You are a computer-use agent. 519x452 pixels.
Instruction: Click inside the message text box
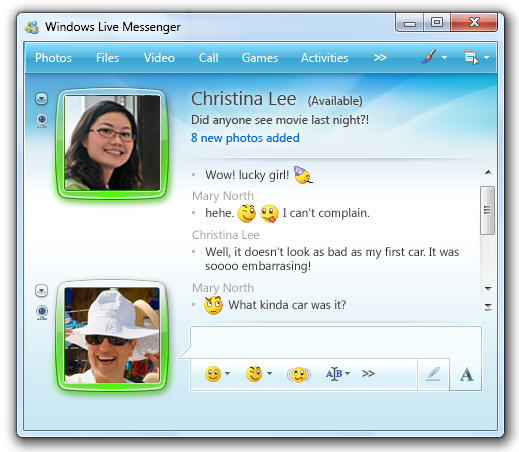(336, 343)
